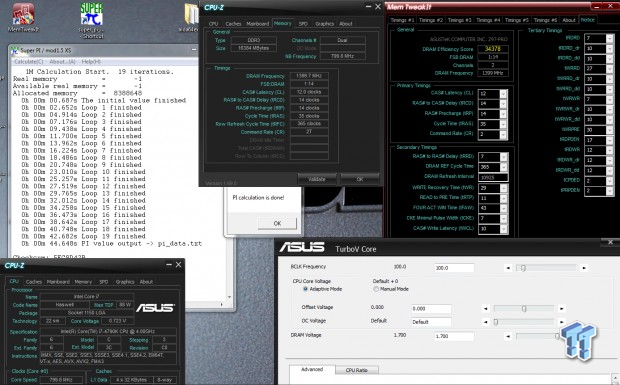Open About tab in bottom CPU-Z window
Viewport: 620px width, 385px height.
click(146, 282)
